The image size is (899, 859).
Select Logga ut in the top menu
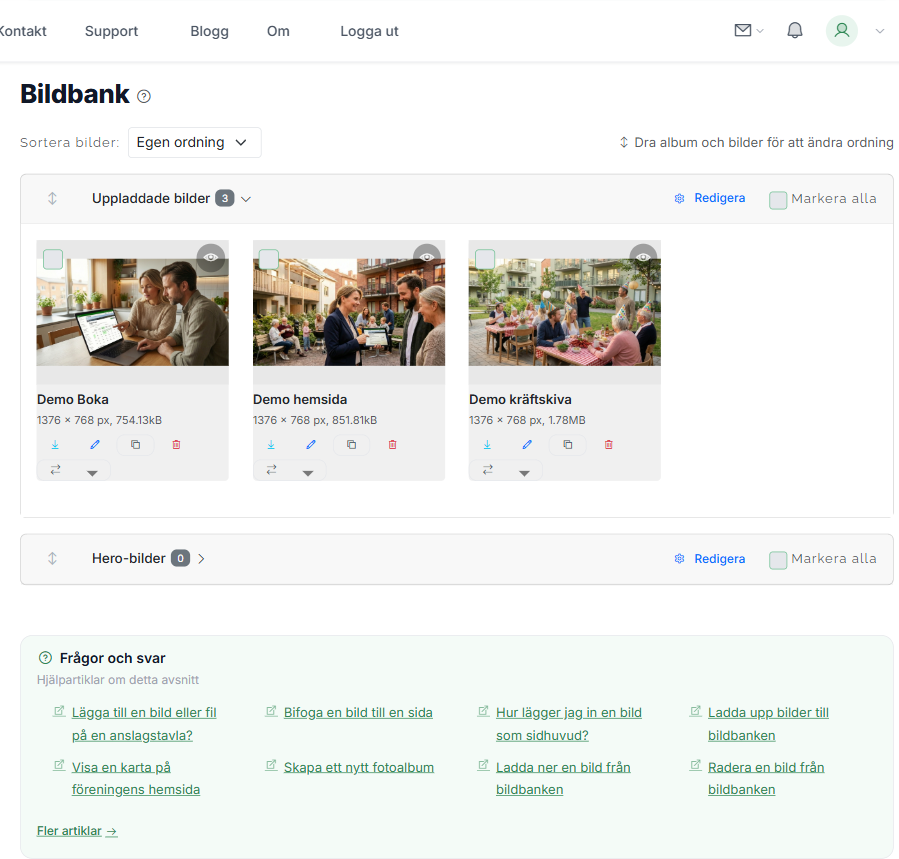coord(368,31)
